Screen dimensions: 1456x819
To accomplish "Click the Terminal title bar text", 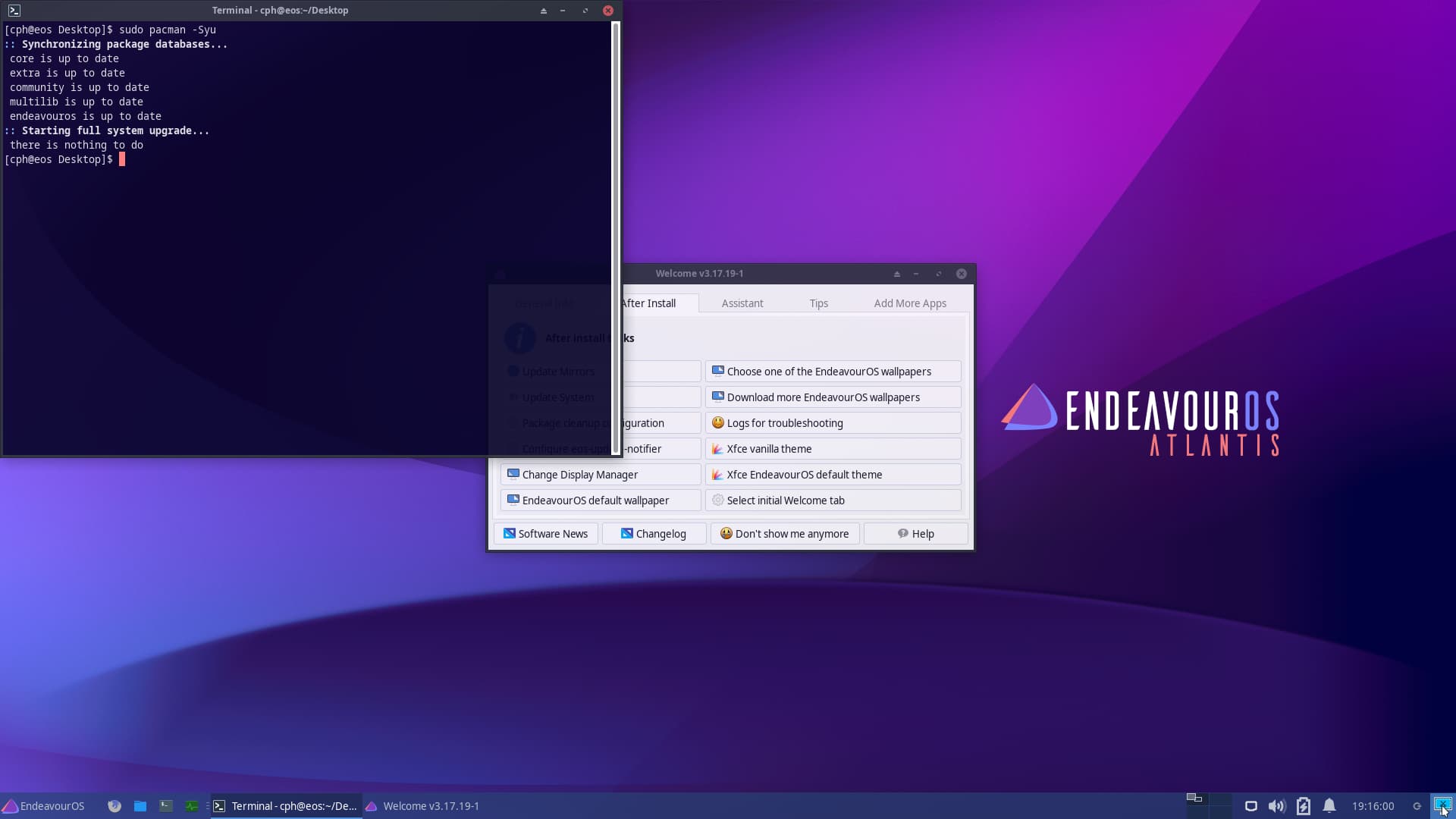I will (x=280, y=11).
